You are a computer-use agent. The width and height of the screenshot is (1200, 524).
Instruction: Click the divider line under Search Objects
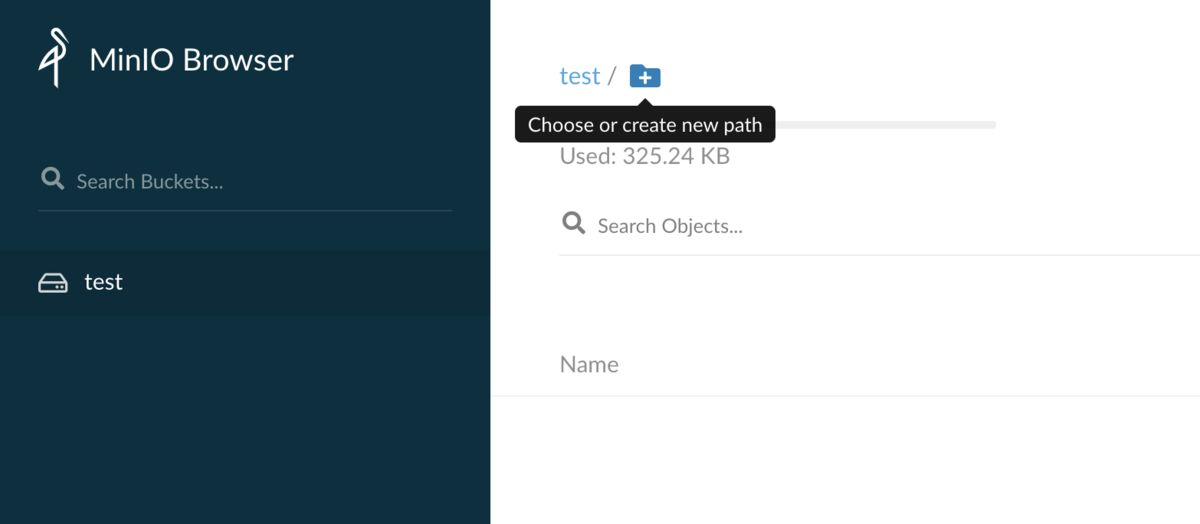tap(880, 255)
